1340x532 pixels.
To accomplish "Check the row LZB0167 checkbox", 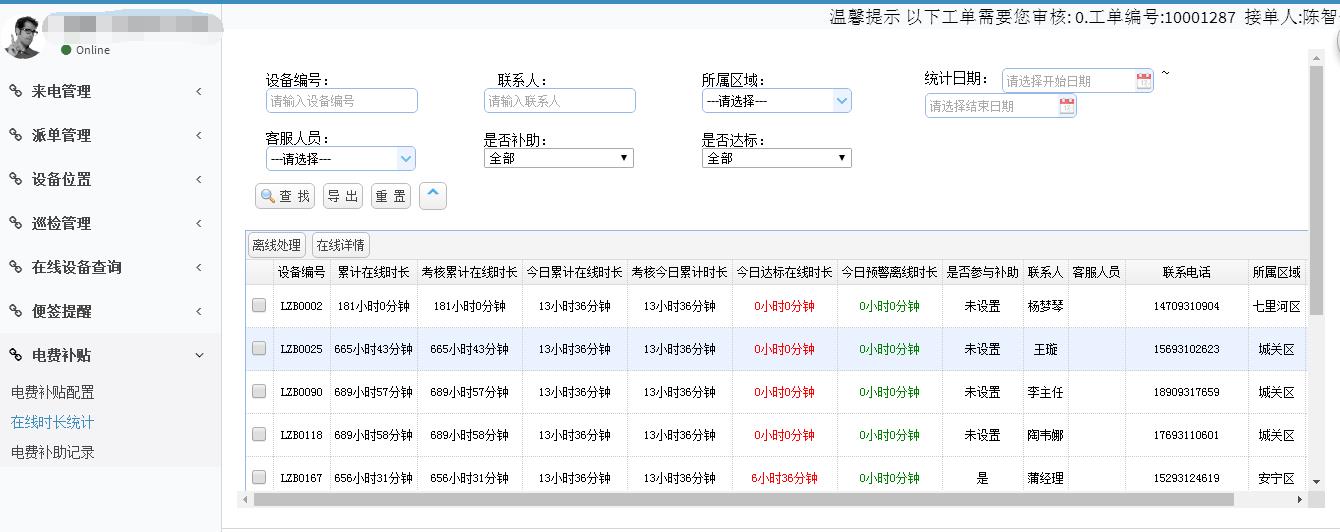I will coord(259,477).
